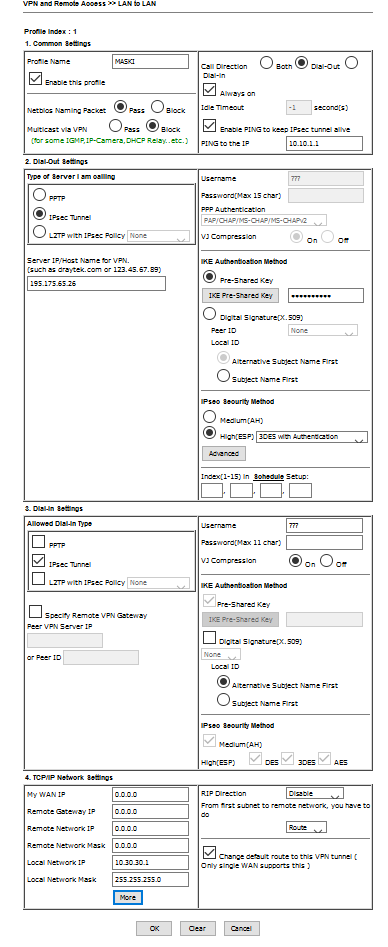
Task: Select Pass for Multicast via VPN
Action: [115, 126]
